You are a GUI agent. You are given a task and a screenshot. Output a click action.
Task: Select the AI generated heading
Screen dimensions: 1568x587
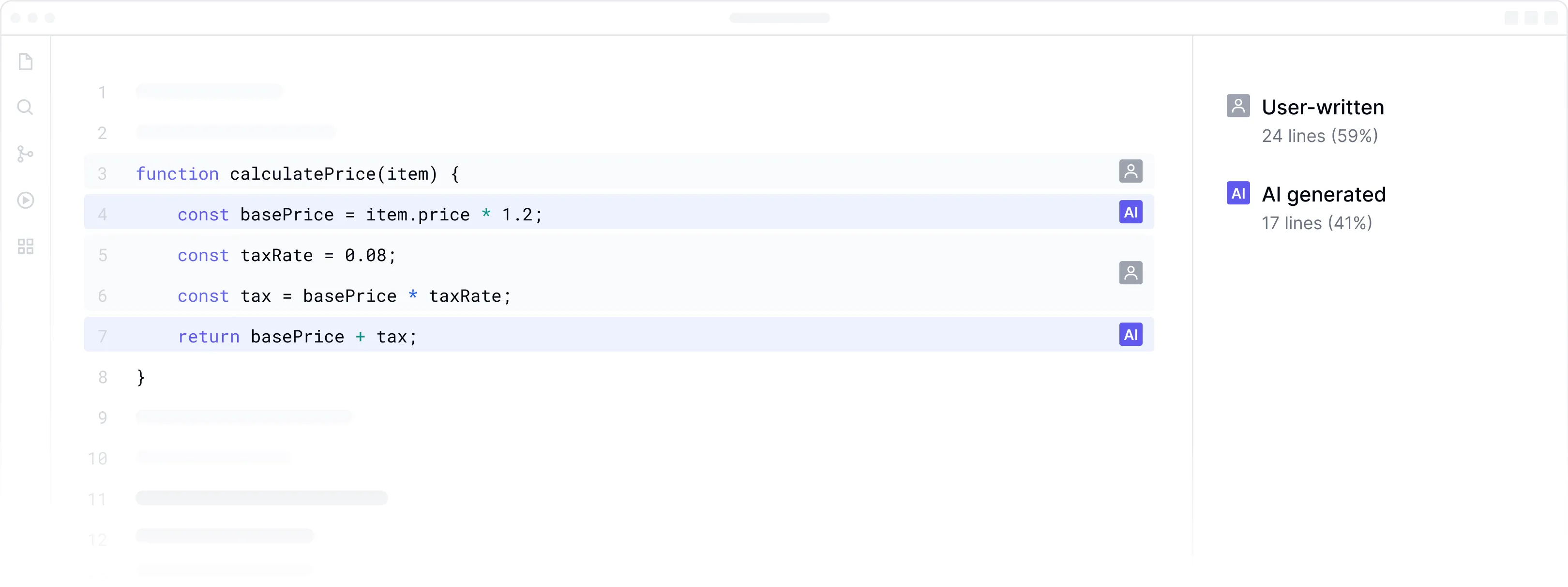pyautogui.click(x=1323, y=195)
